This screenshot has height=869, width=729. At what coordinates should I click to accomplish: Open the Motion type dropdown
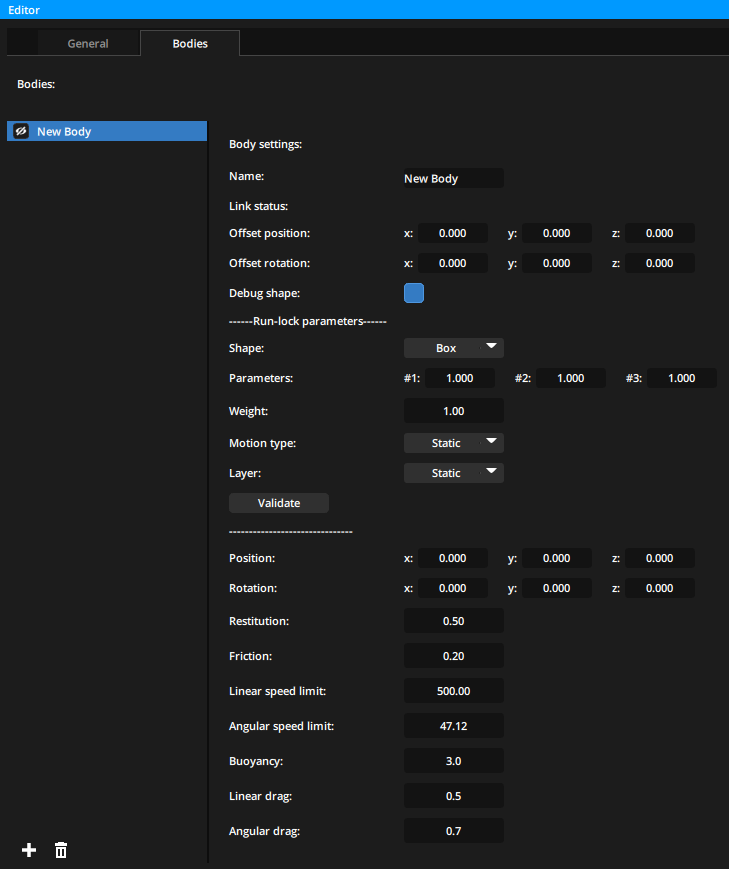453,442
